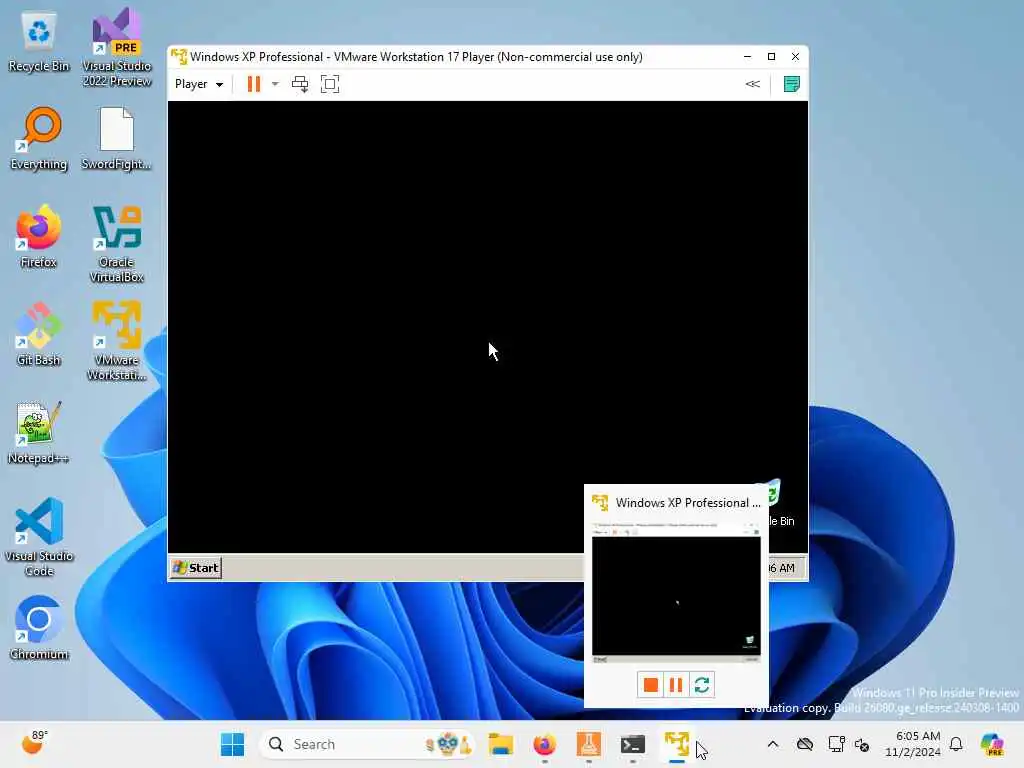This screenshot has width=1024, height=768.
Task: Launch Notepad++ from the desktop
Action: 39,432
